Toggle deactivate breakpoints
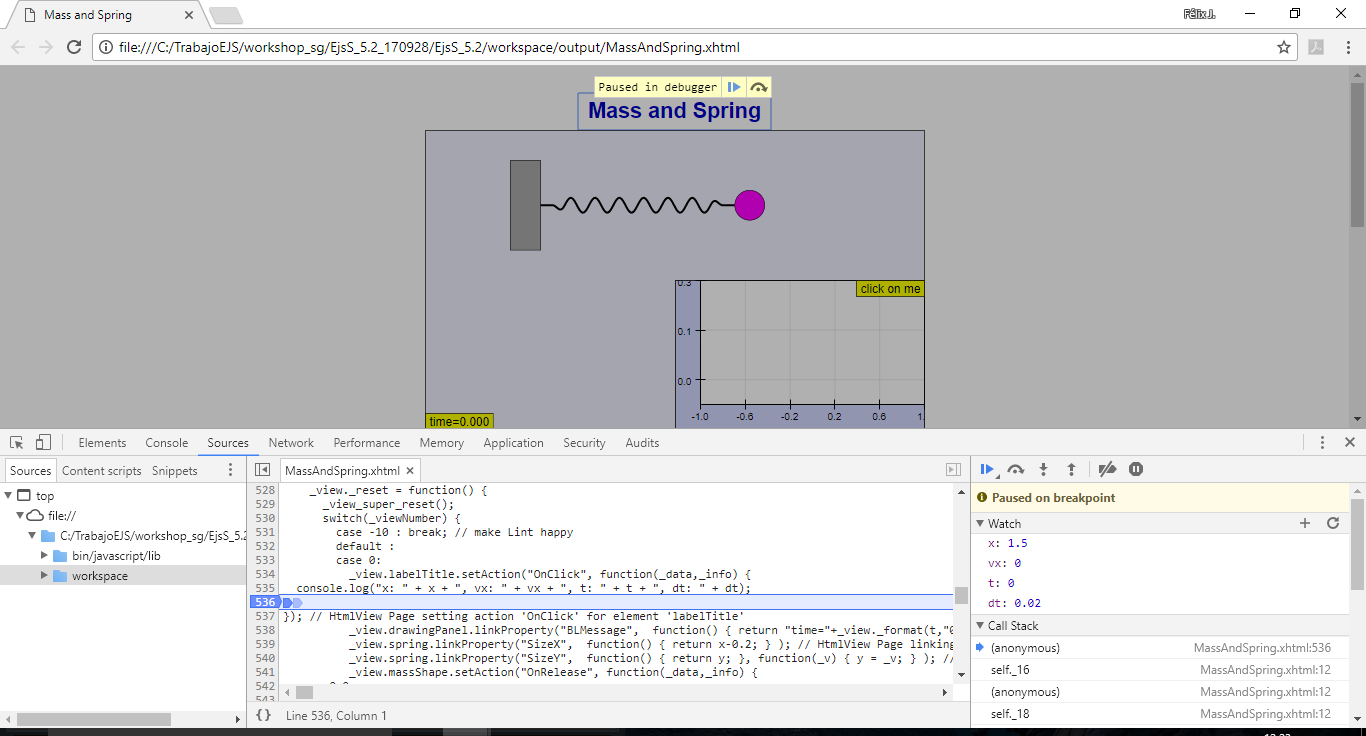Screen dimensions: 1366x736 click(1107, 469)
